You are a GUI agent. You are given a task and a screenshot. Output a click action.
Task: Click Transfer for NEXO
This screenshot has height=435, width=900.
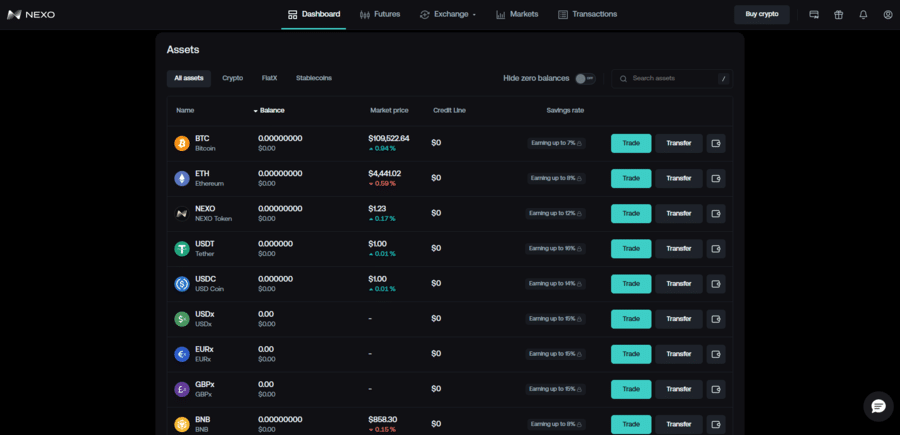coord(679,213)
